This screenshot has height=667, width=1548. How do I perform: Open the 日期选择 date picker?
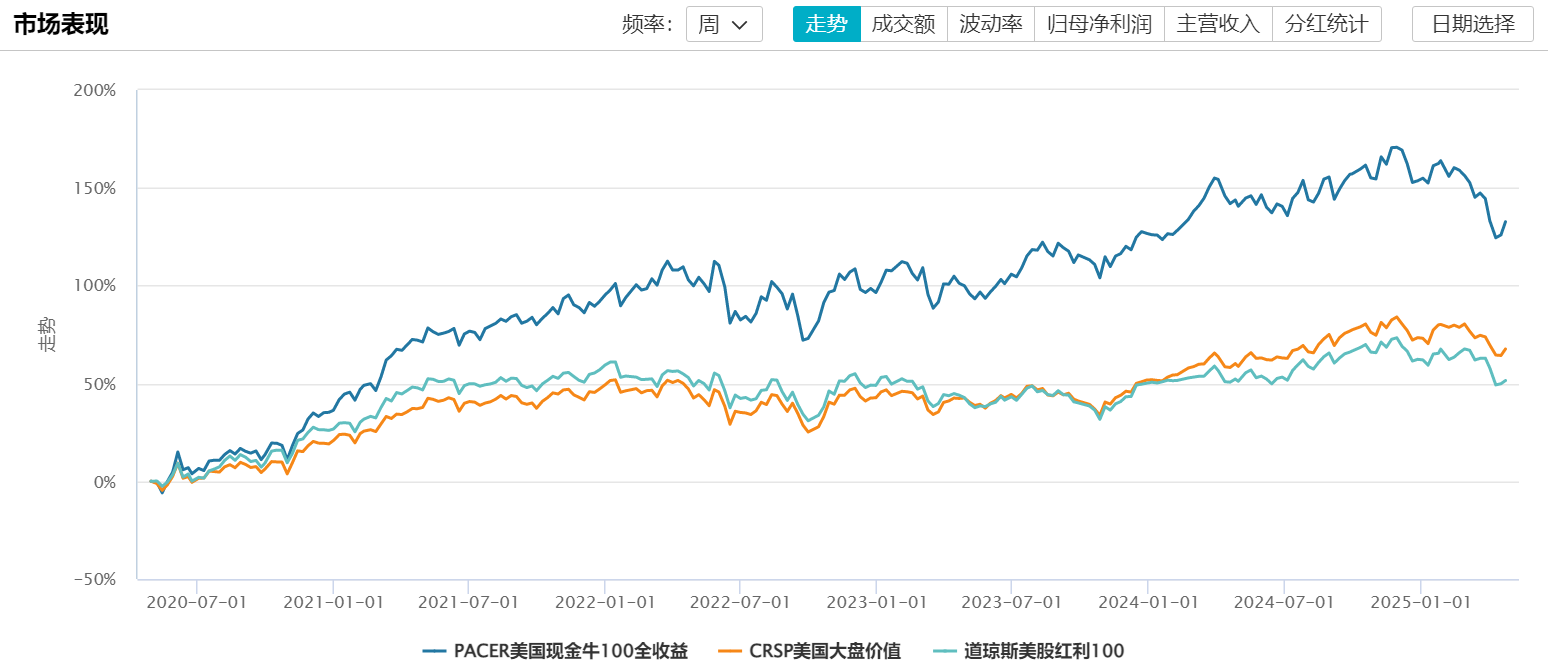coord(1472,23)
